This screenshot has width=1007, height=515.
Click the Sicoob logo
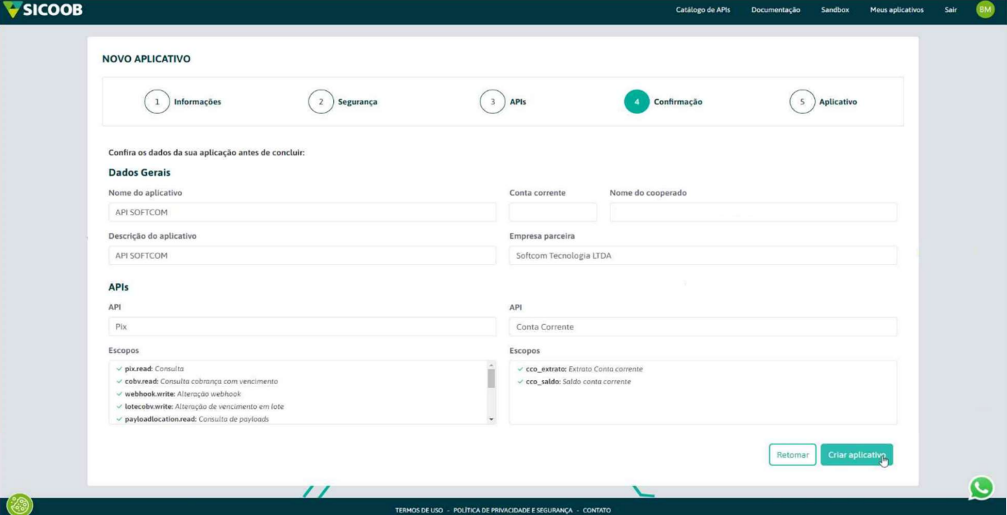[x=43, y=10]
